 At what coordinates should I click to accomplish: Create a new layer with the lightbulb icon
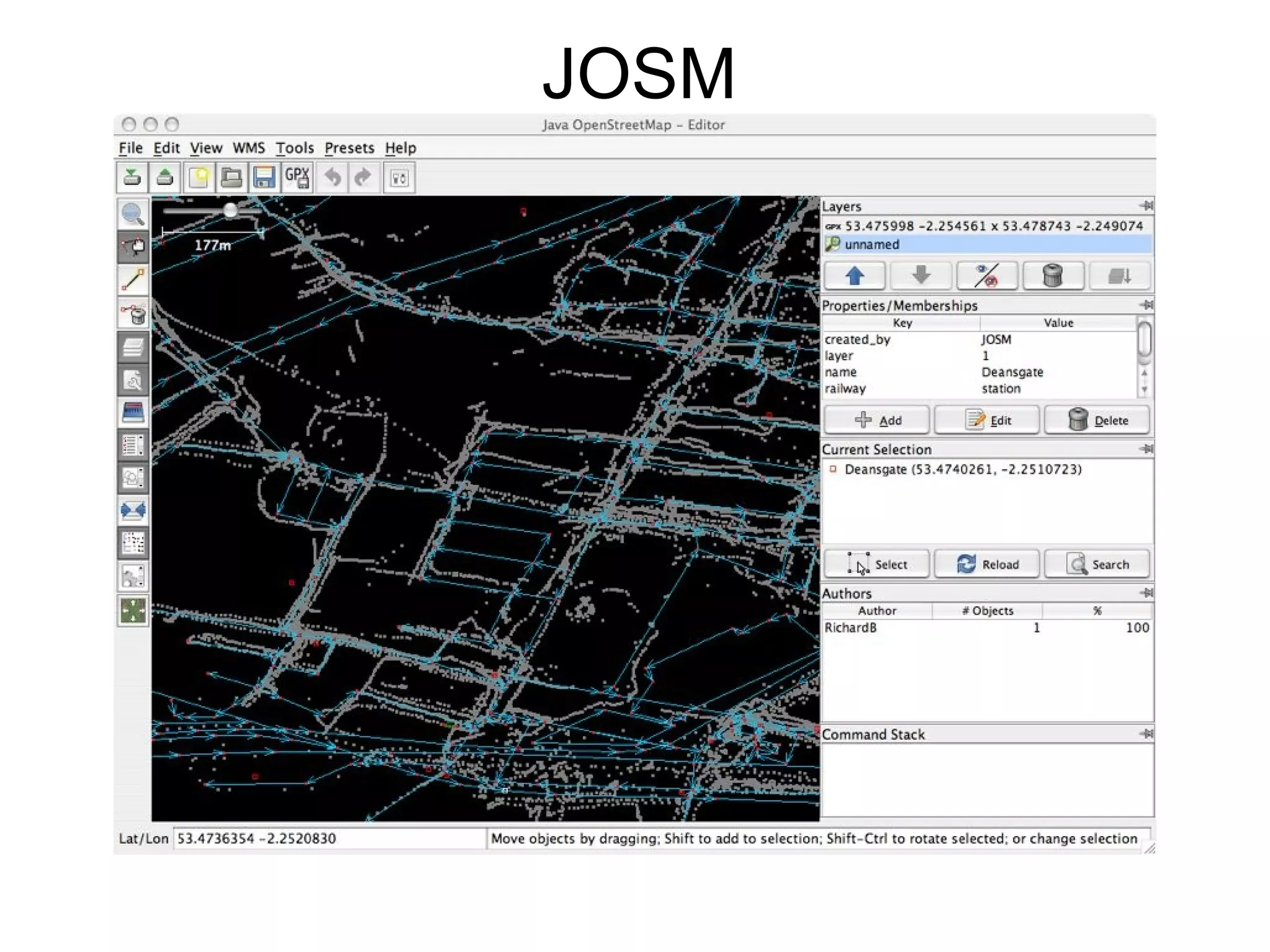point(198,178)
